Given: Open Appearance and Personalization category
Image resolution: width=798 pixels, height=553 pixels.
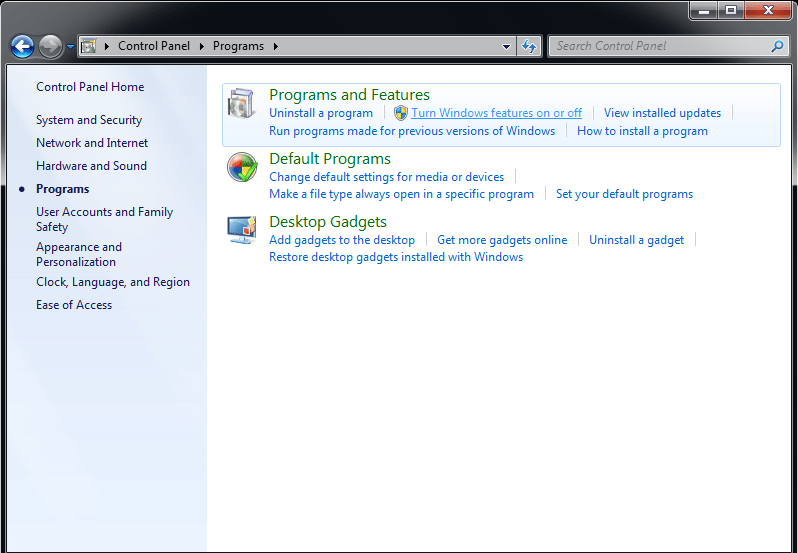Looking at the screenshot, I should click(79, 254).
